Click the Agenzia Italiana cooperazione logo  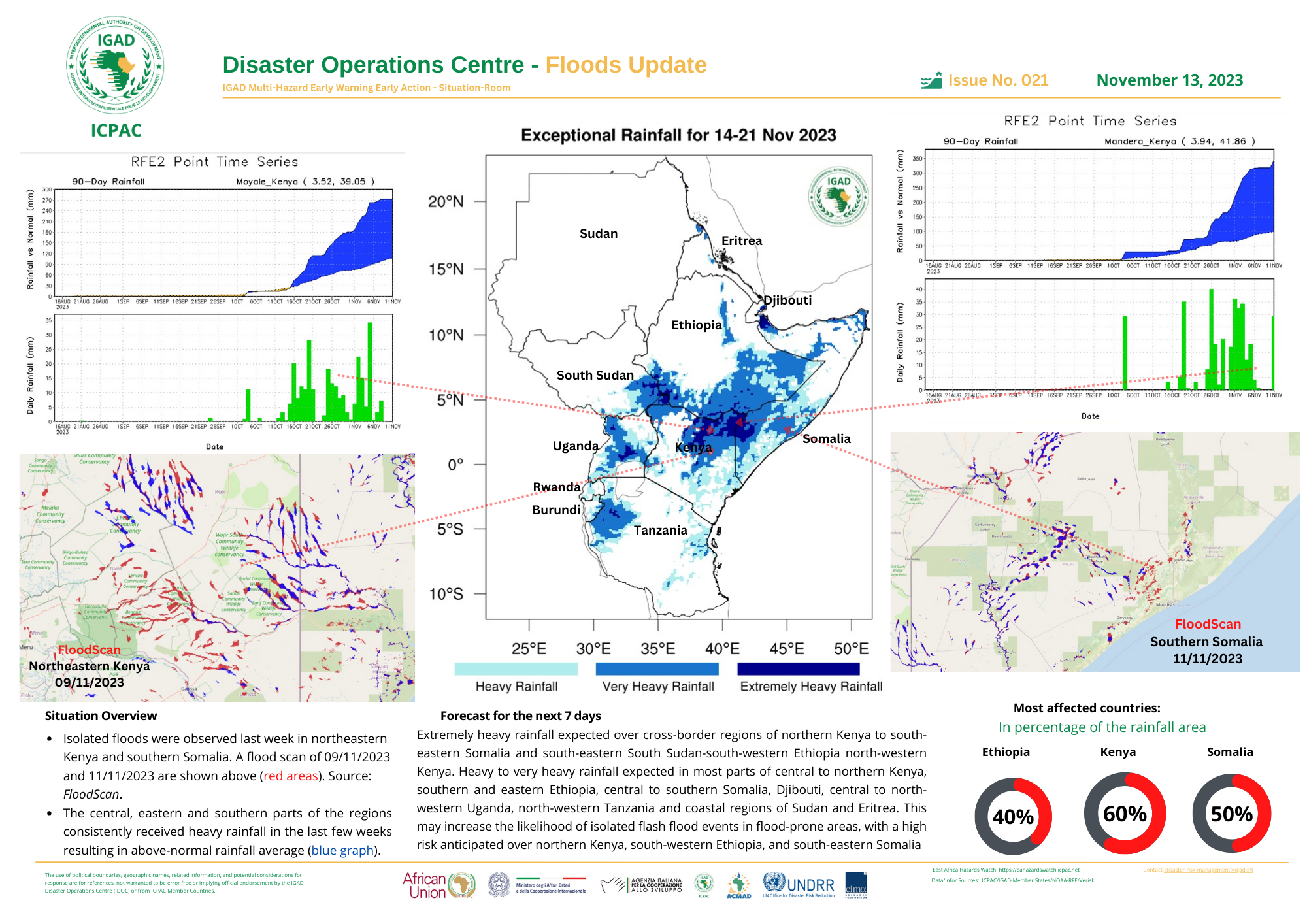tap(642, 885)
